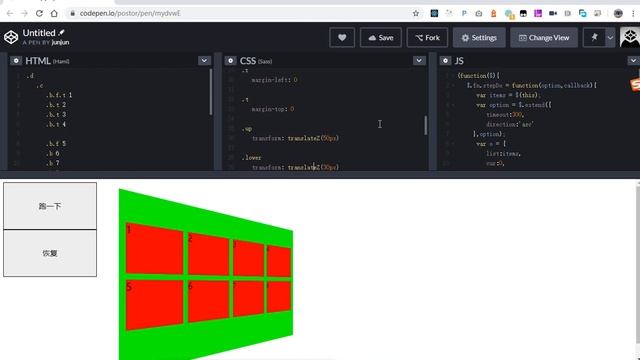Click 'var items = $(this)' line in JS editor

(x=508, y=95)
